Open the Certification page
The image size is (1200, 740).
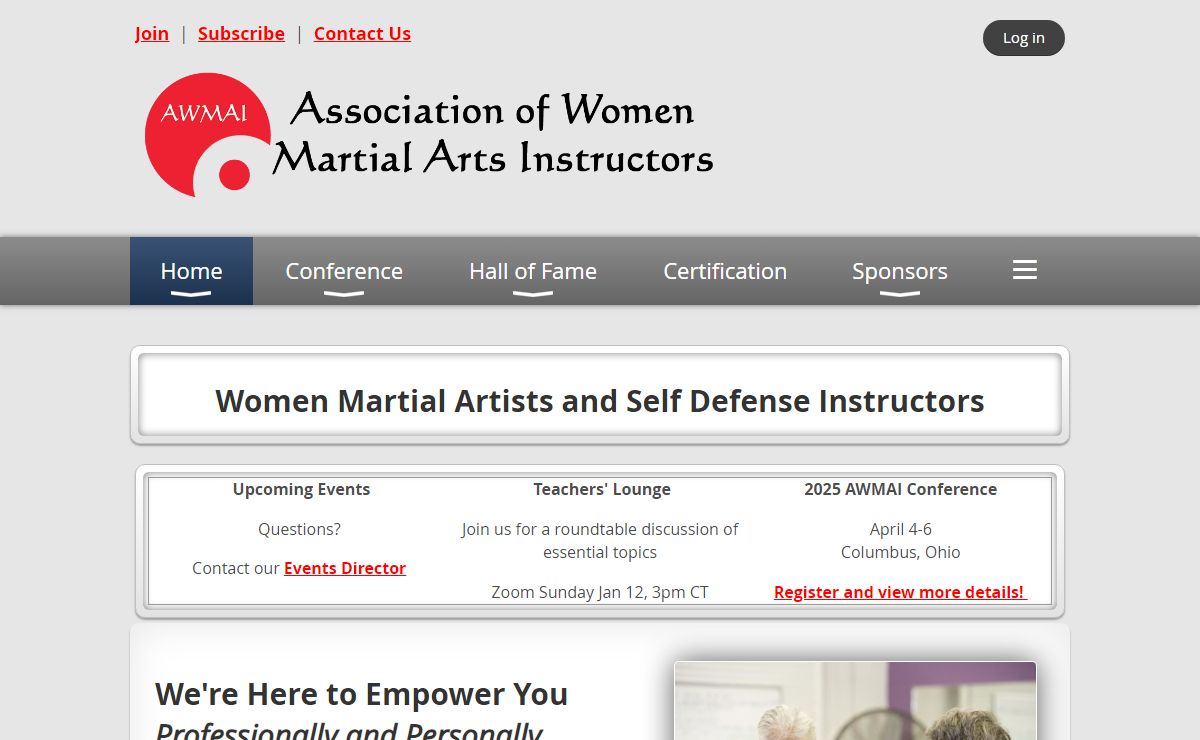725,271
